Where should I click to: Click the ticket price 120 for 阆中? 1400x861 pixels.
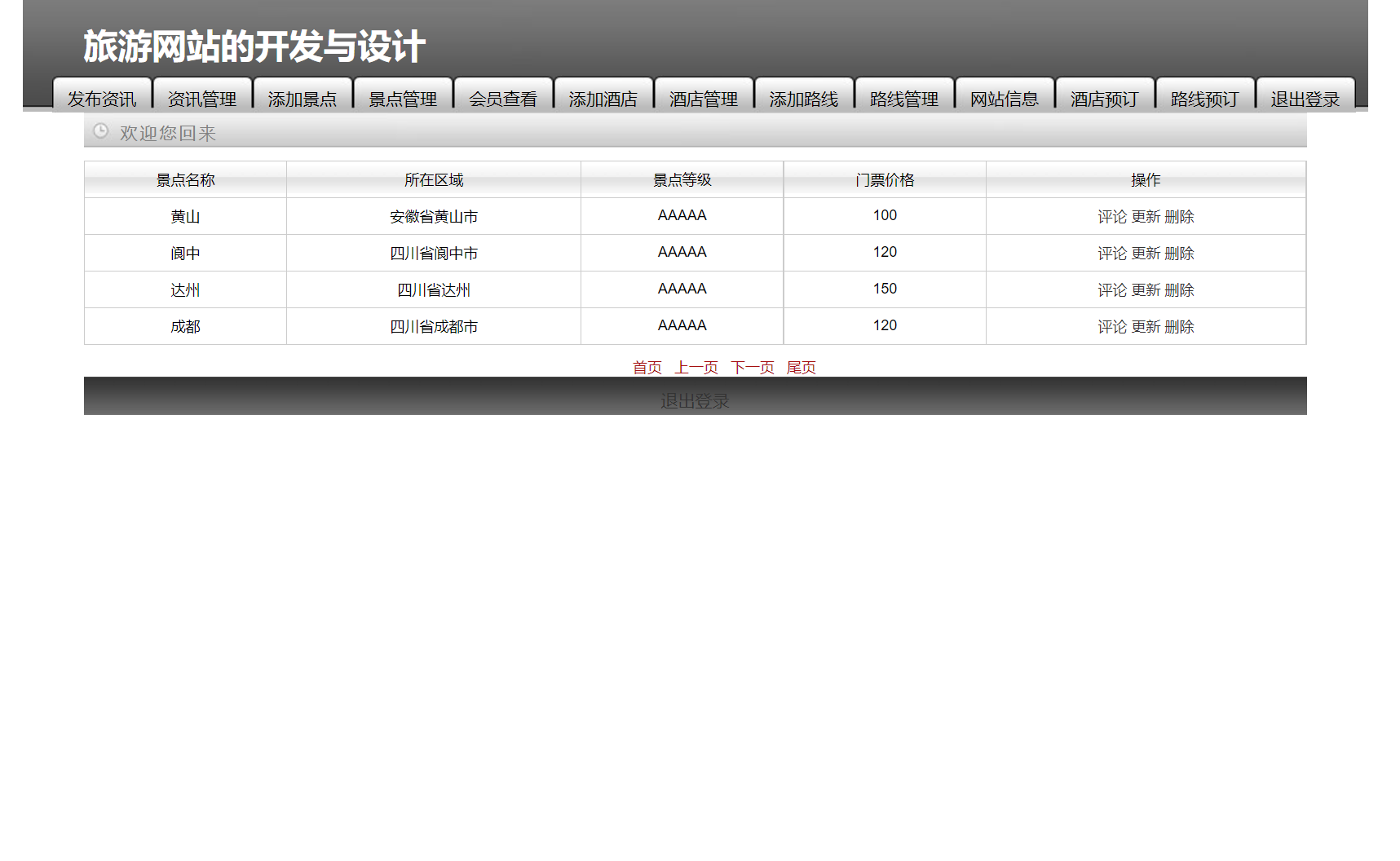tap(885, 253)
